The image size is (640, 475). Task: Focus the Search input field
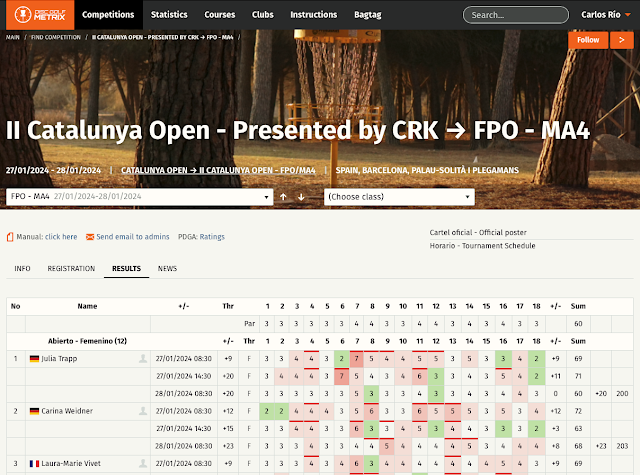point(516,15)
